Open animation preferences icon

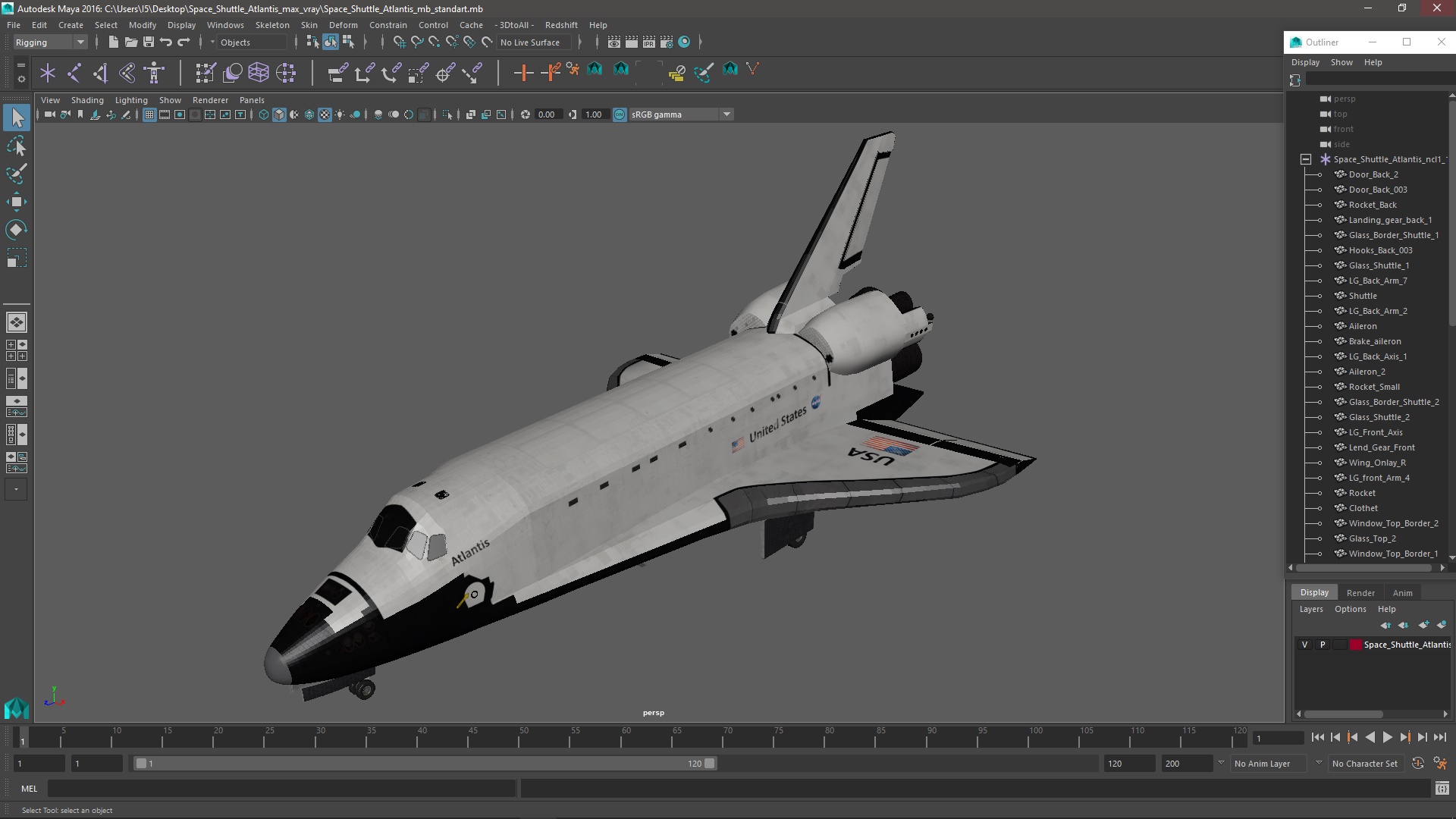pos(1440,764)
